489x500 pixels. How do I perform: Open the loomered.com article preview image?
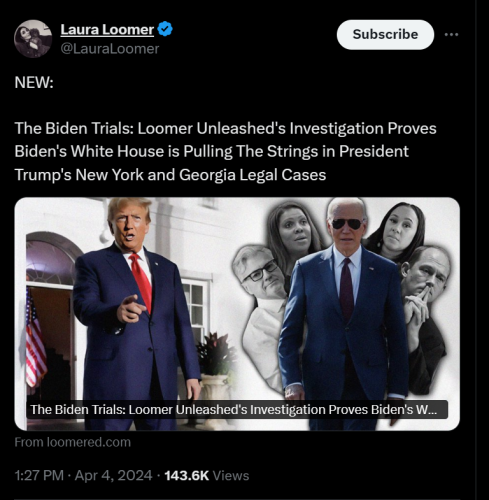coord(237,314)
